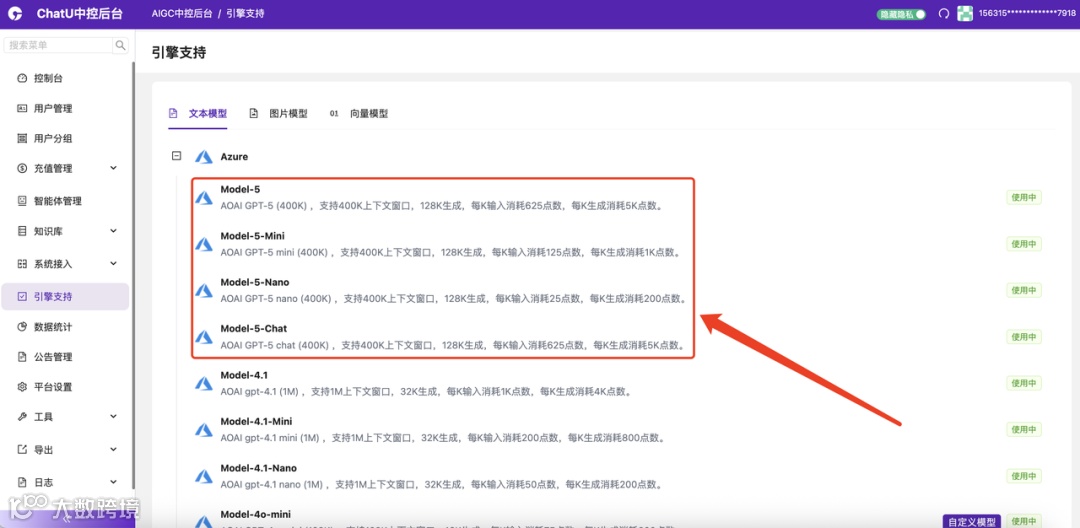Open 用户管理 menu item
The image size is (1080, 528).
pos(65,109)
